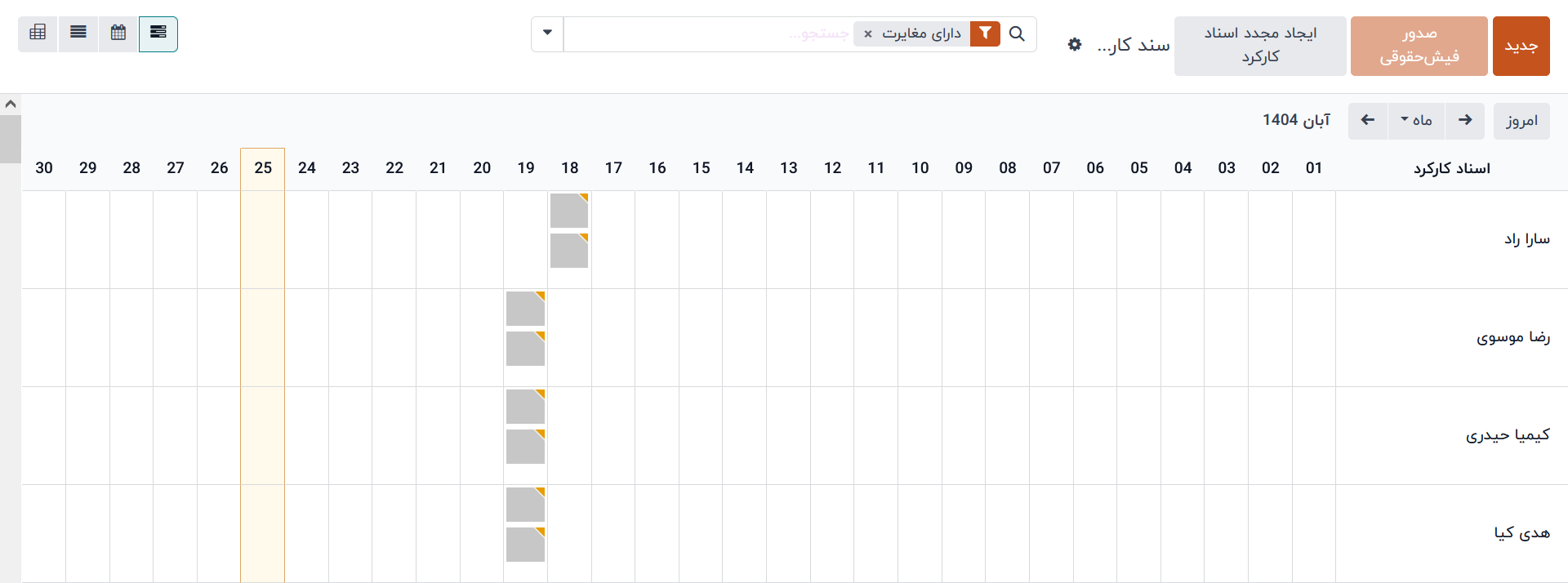This screenshot has width=1568, height=583.
Task: Click the scroll up arrow
Action: [11, 104]
